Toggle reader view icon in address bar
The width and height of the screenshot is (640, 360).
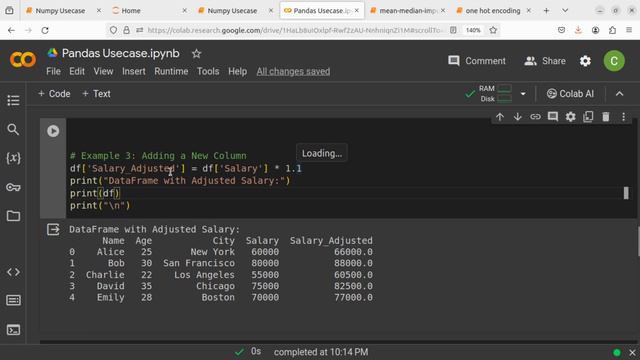(453, 30)
